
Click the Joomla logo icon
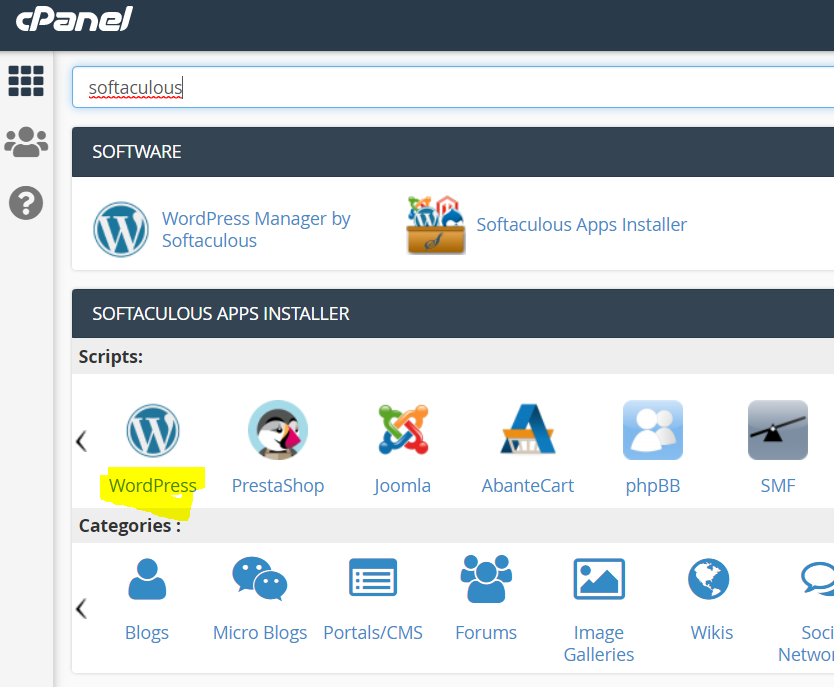click(x=403, y=430)
